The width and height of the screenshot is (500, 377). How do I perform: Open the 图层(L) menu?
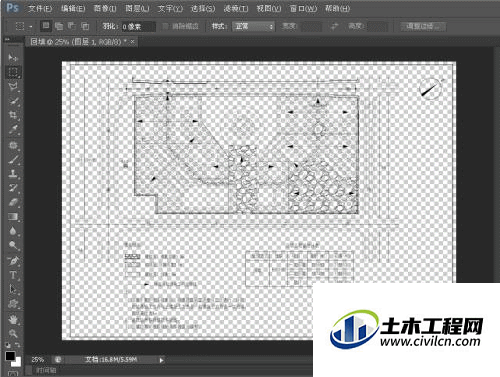(137, 8)
